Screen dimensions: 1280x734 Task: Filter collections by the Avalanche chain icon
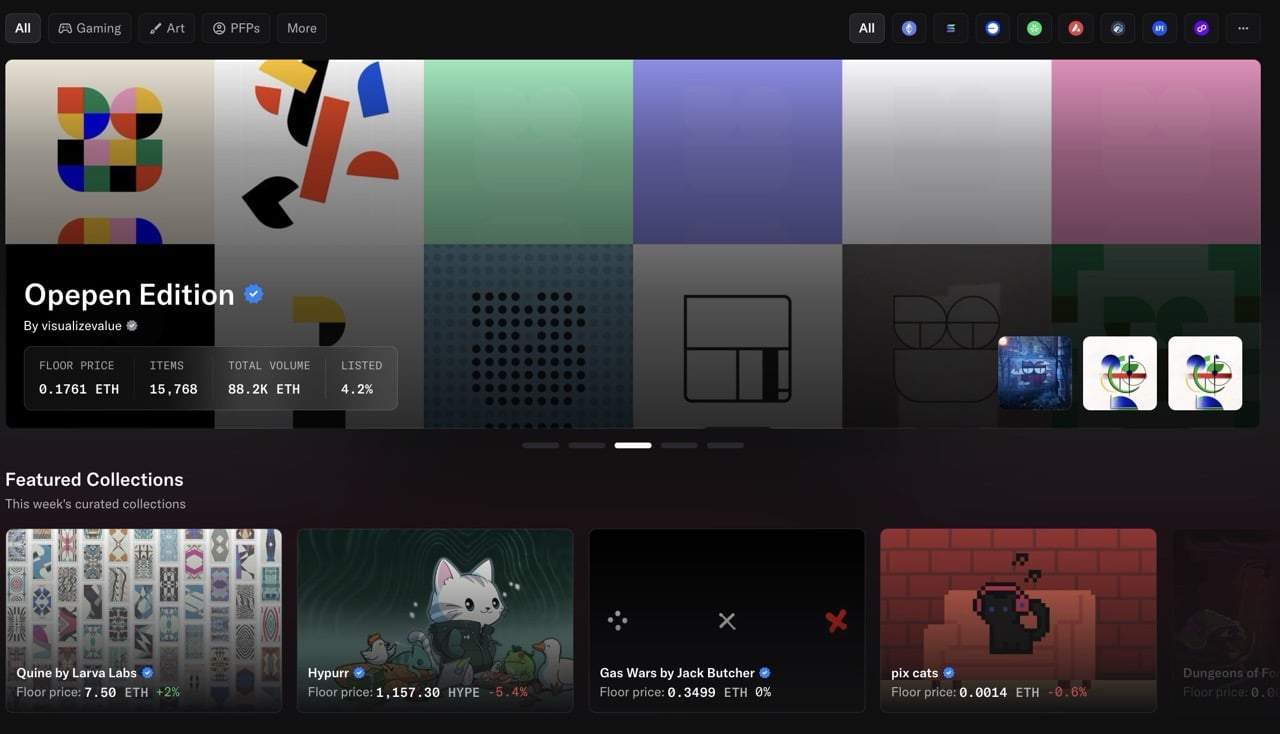1076,28
